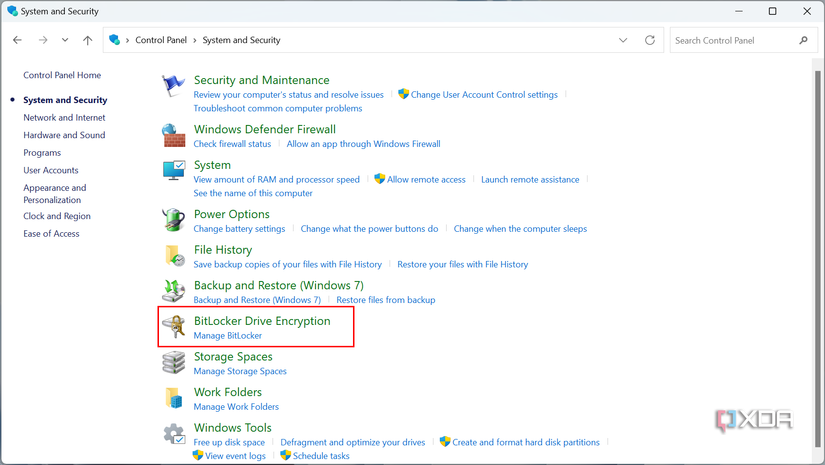Click breadcrumb chevron before Control Panel
Image resolution: width=825 pixels, height=465 pixels.
tap(127, 40)
